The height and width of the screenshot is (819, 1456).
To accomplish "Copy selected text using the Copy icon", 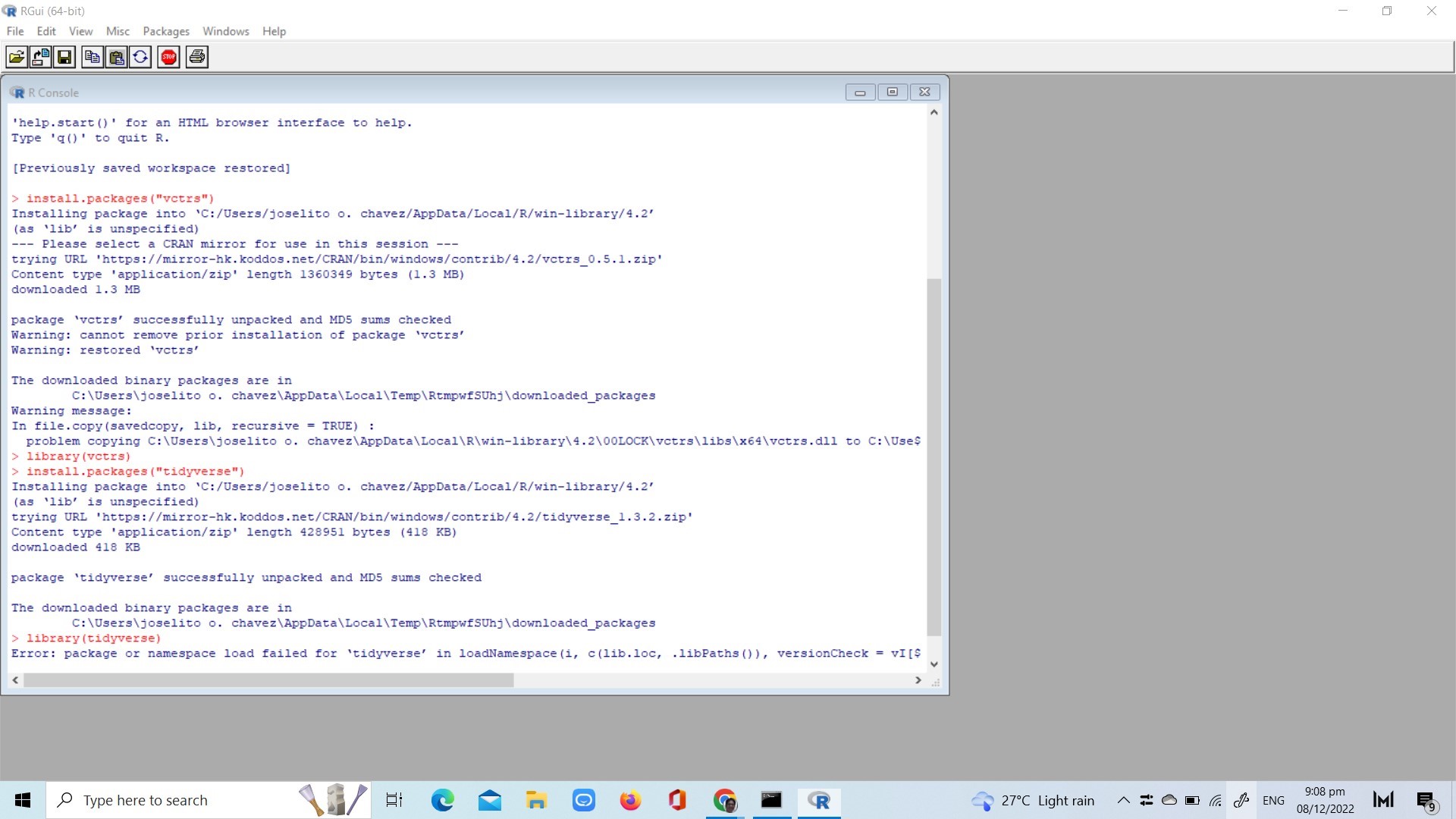I will [x=91, y=57].
